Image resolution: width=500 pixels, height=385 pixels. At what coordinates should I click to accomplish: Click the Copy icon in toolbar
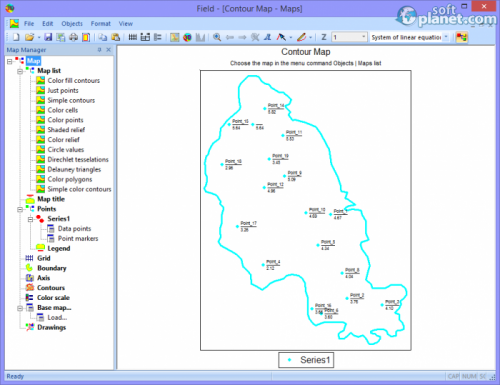[x=103, y=37]
